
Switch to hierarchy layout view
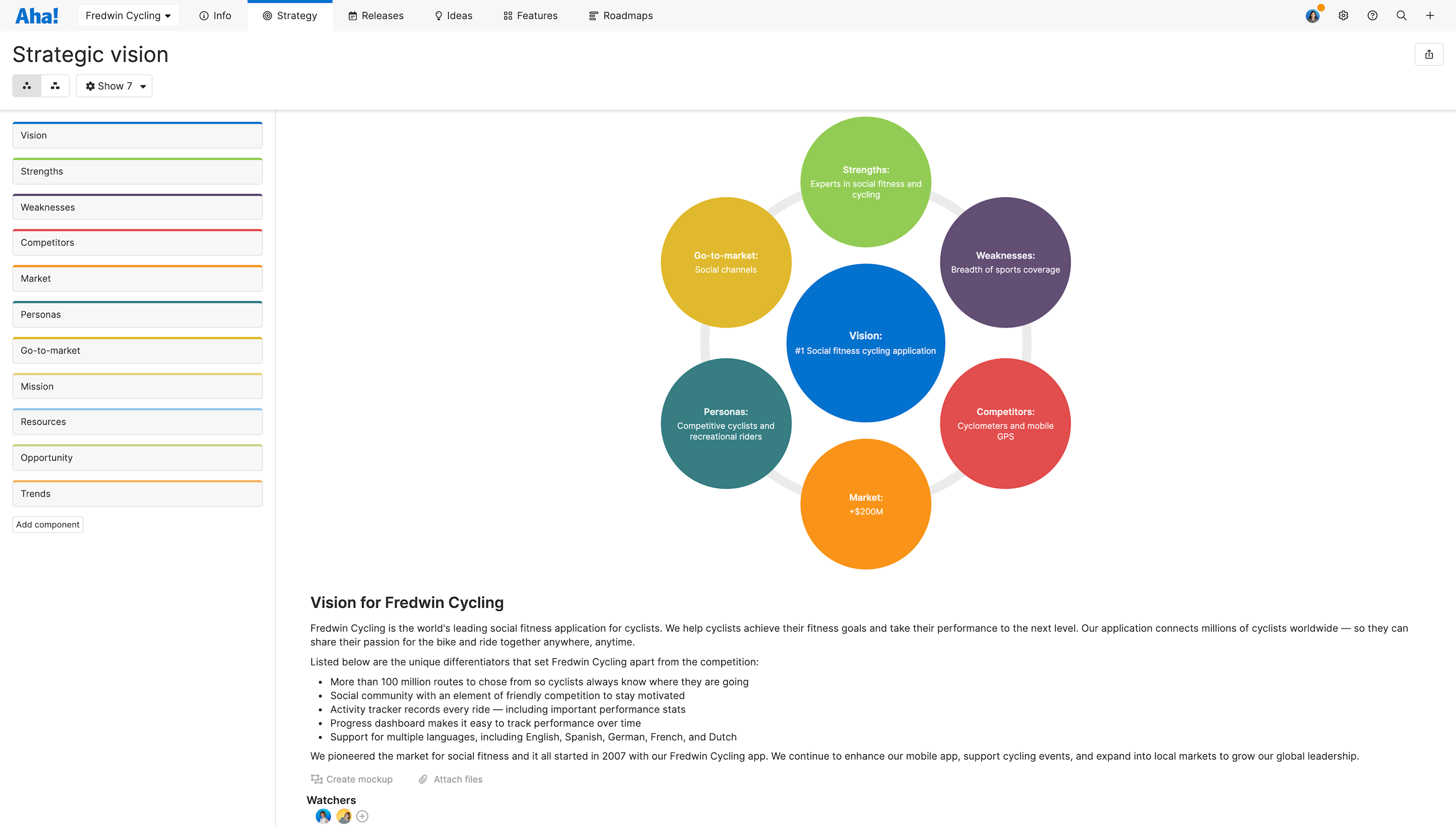[x=54, y=85]
